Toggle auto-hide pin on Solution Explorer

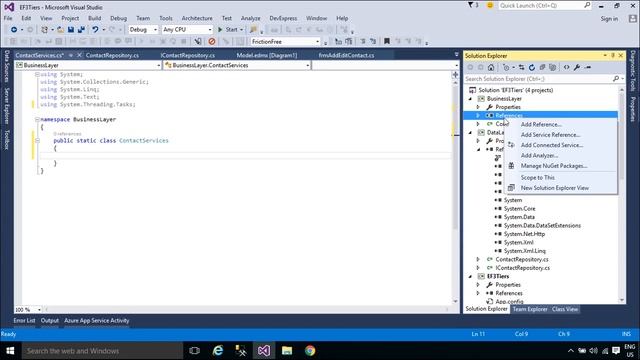613,56
